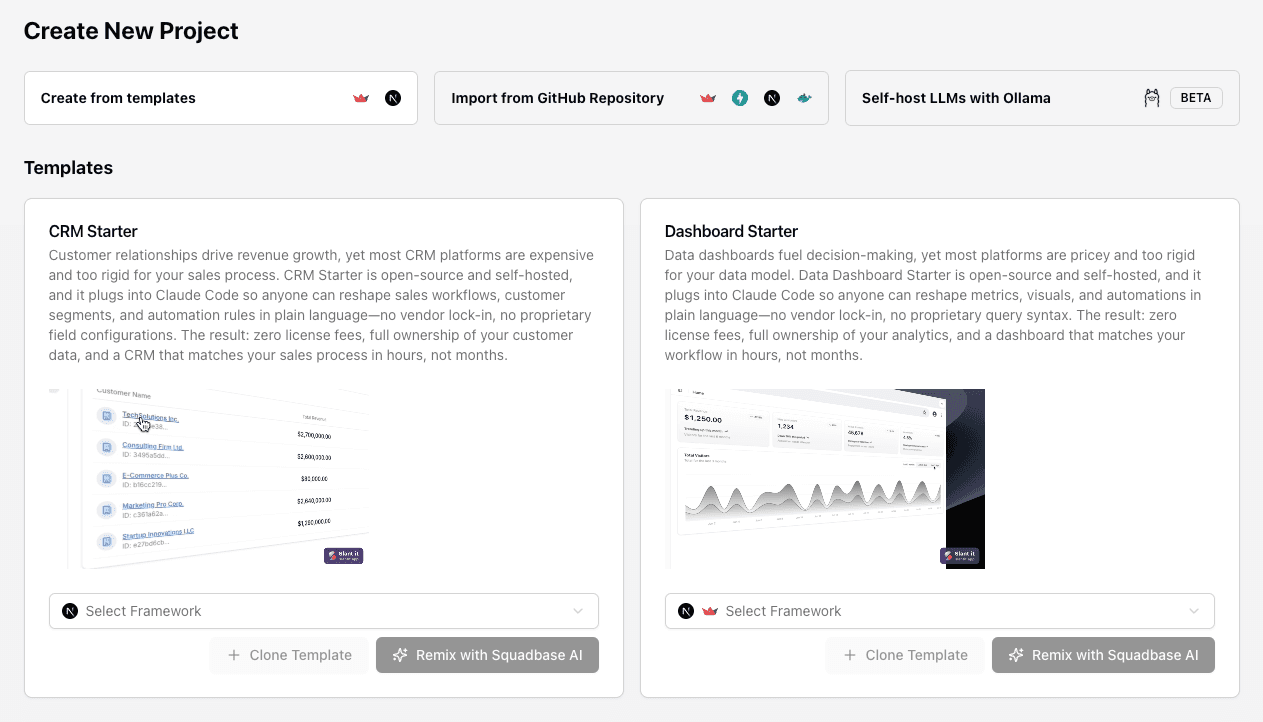Viewport: 1263px width, 722px height.
Task: Click Next.js icon in Dashboard Starter framework selector
Action: (x=686, y=611)
